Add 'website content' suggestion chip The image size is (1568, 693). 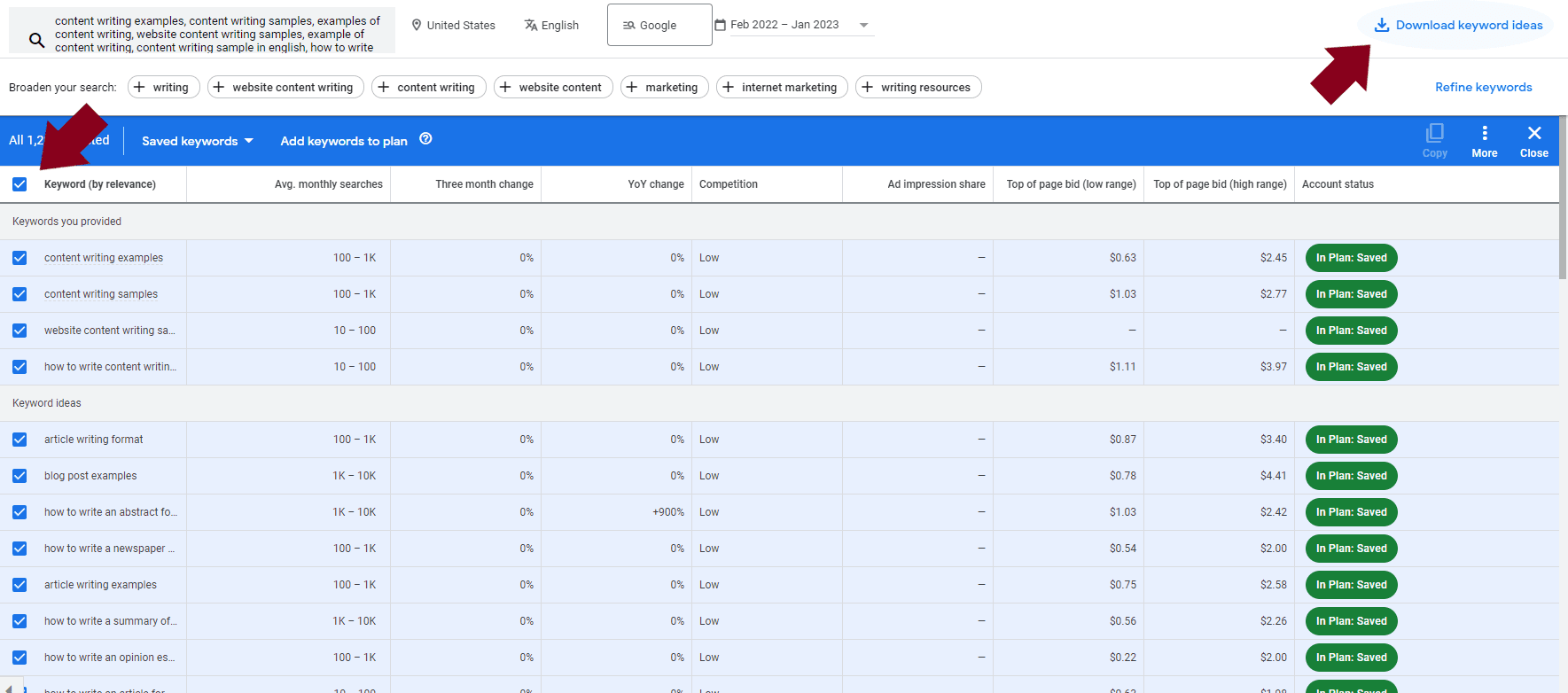[x=552, y=87]
